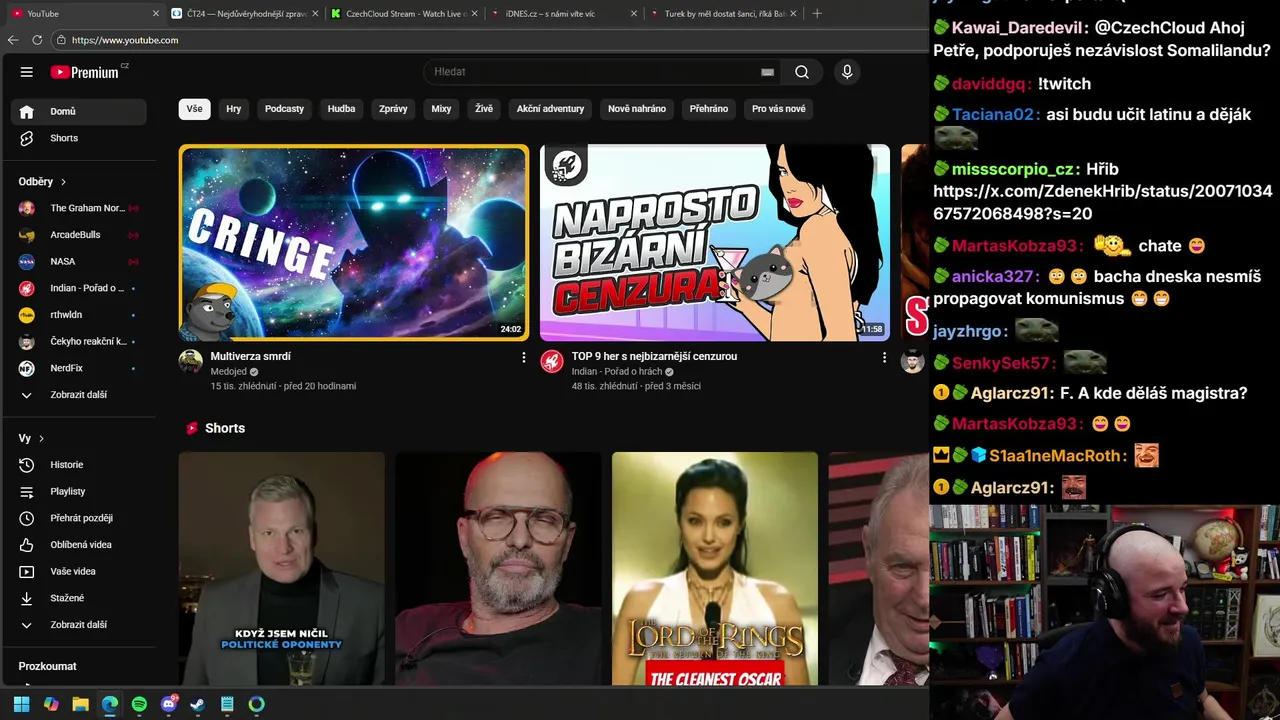Open ArcadeBulls channel subscription
Viewport: 1280px width, 720px height.
click(79, 235)
